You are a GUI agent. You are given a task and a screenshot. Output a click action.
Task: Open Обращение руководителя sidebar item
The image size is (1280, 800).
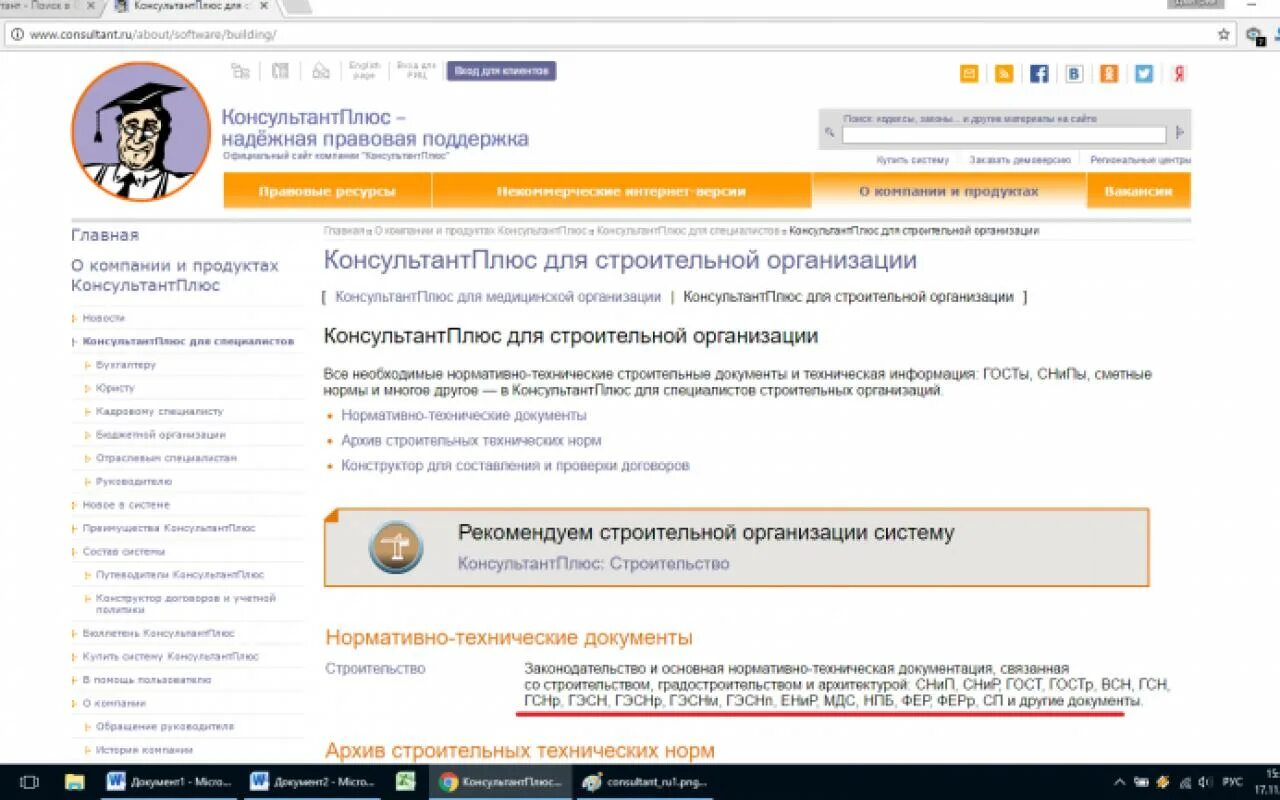(165, 726)
